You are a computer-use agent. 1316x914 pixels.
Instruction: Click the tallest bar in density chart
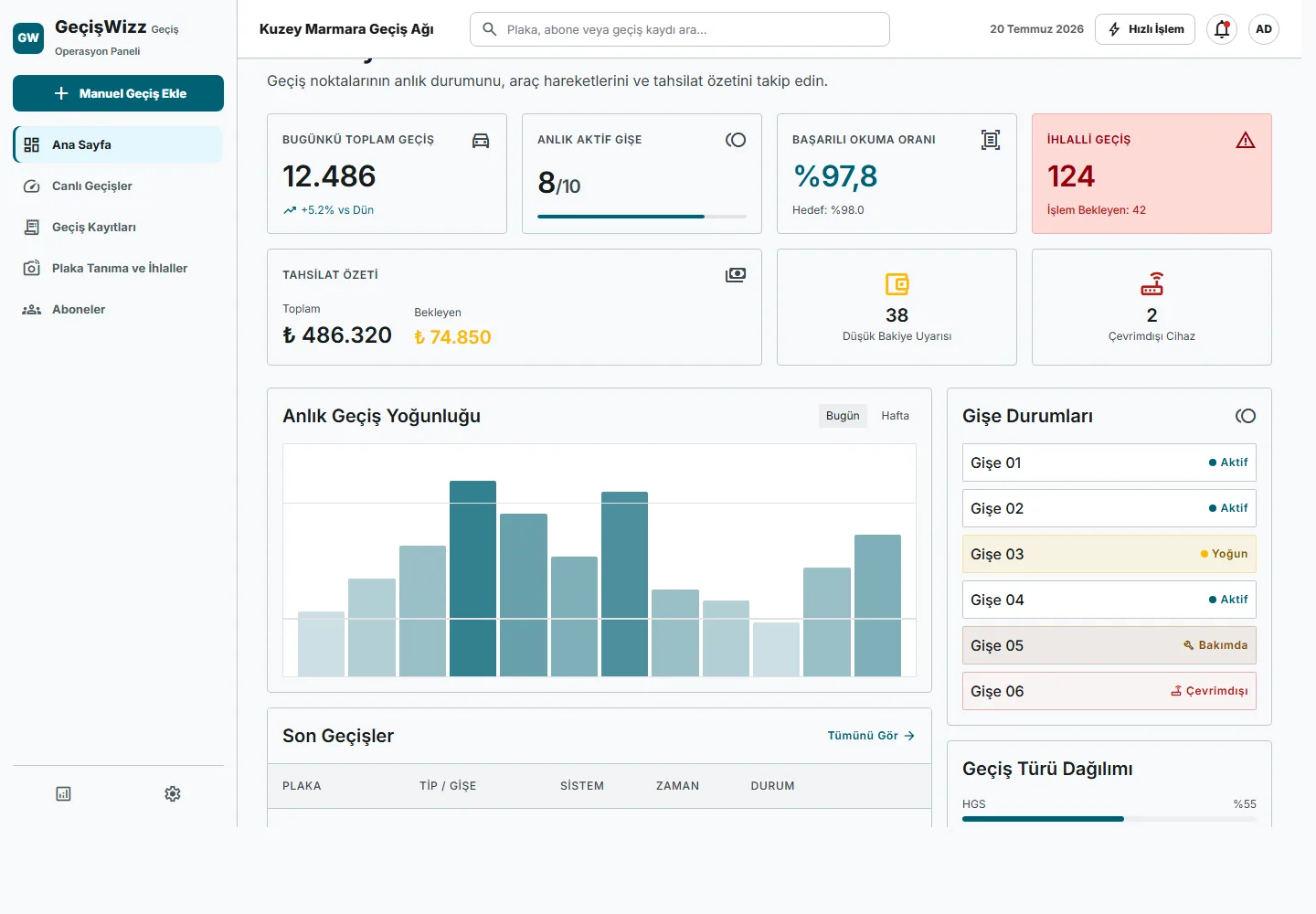pyautogui.click(x=472, y=579)
